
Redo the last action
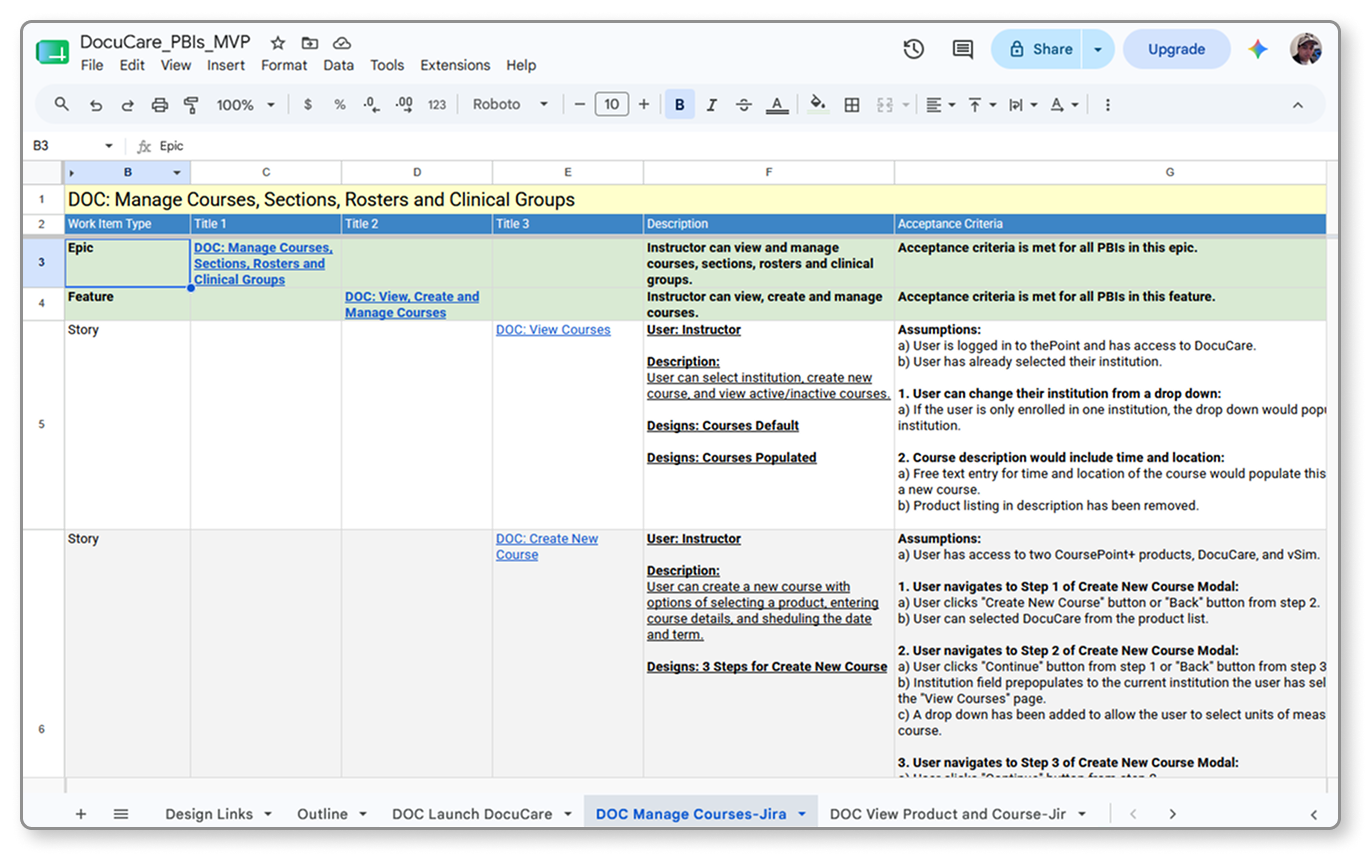pos(128,105)
